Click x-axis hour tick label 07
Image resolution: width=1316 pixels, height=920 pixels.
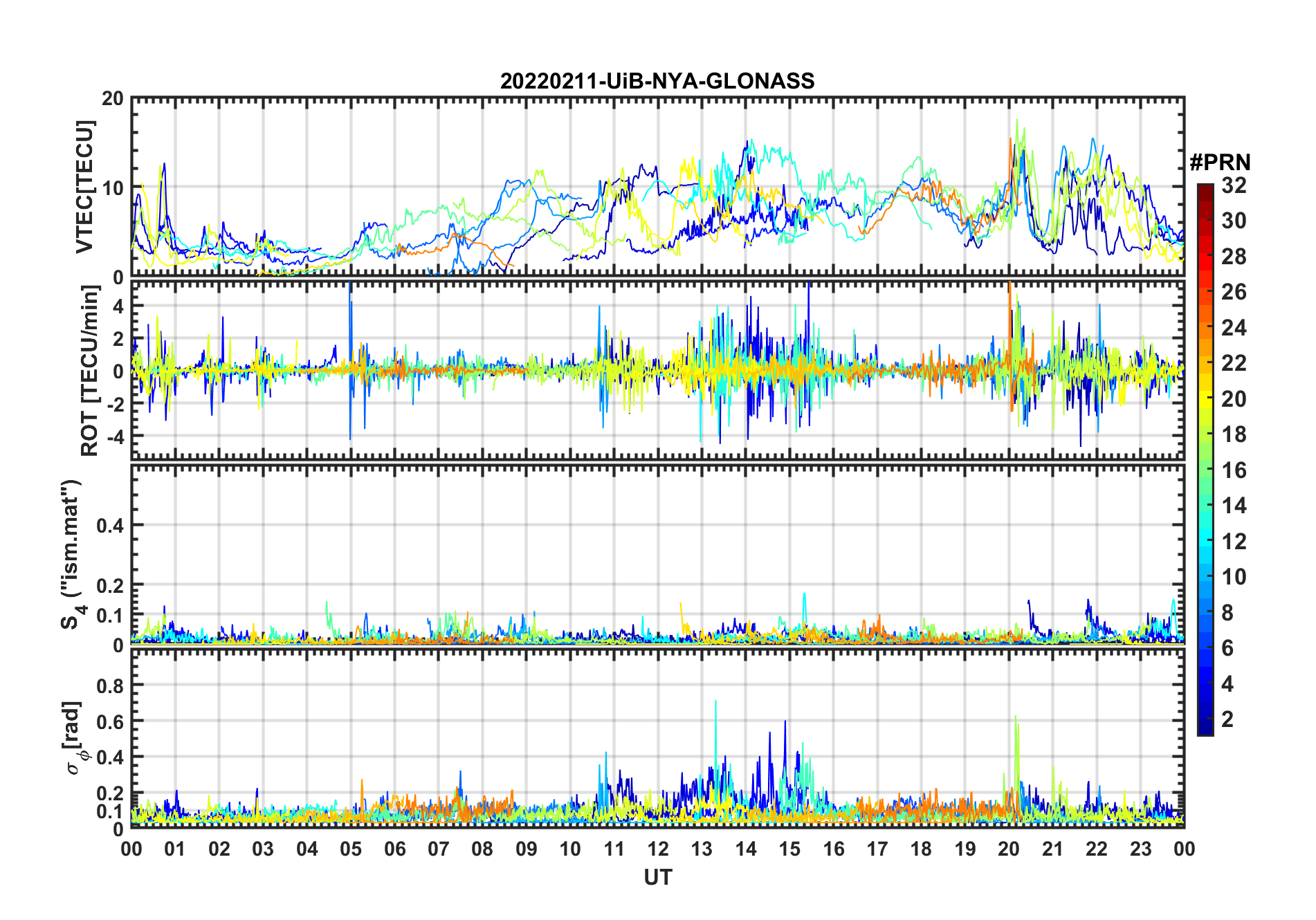tap(439, 849)
